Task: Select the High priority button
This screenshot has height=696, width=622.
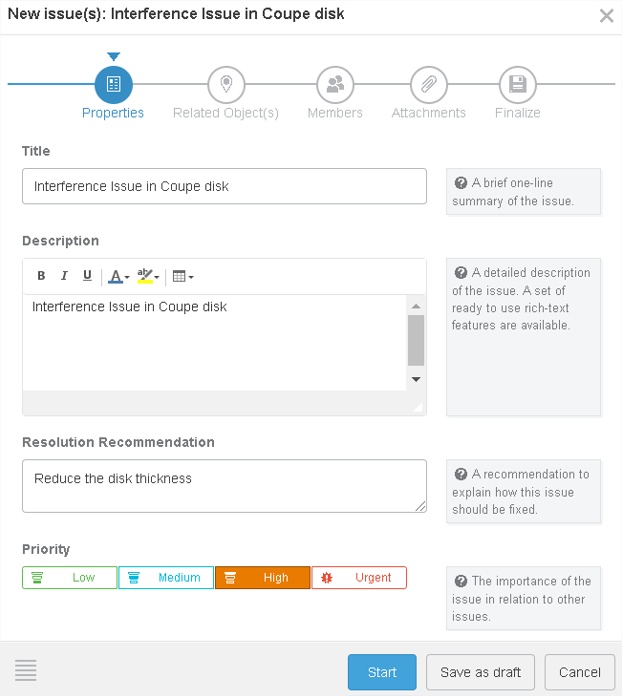Action: pyautogui.click(x=262, y=578)
